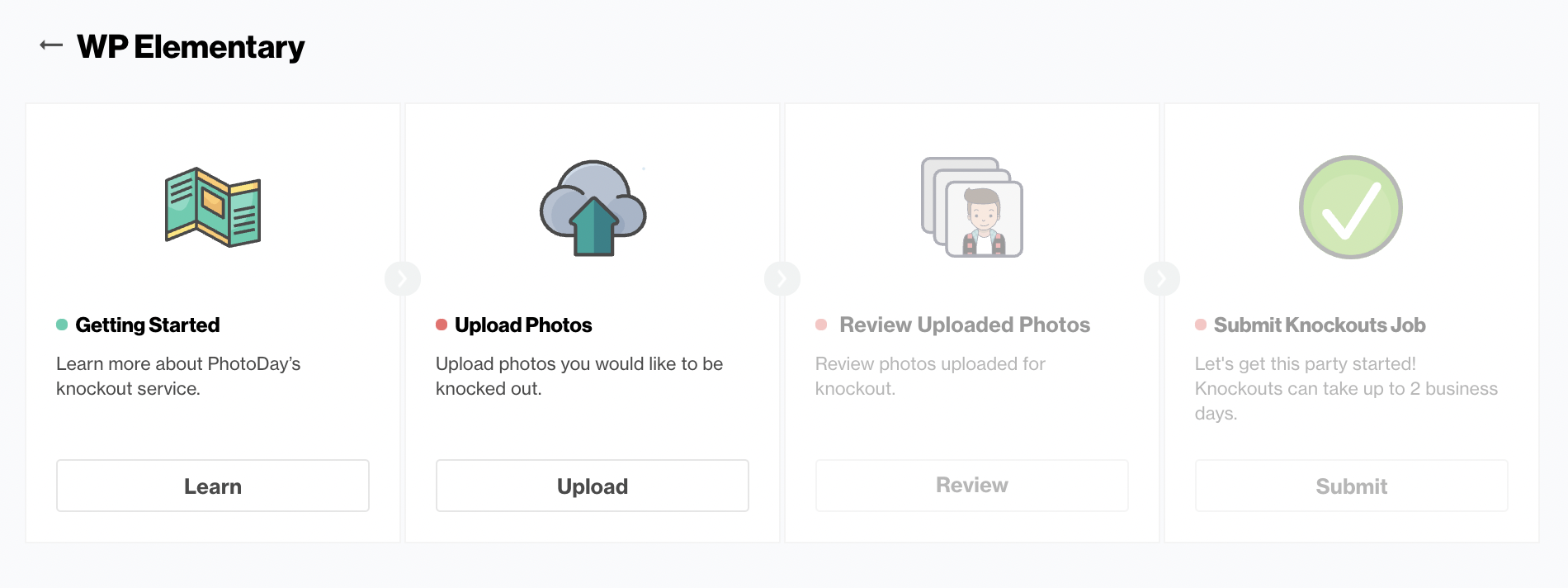The height and width of the screenshot is (588, 1568).
Task: Click the green checkmark circle icon
Action: click(1351, 207)
